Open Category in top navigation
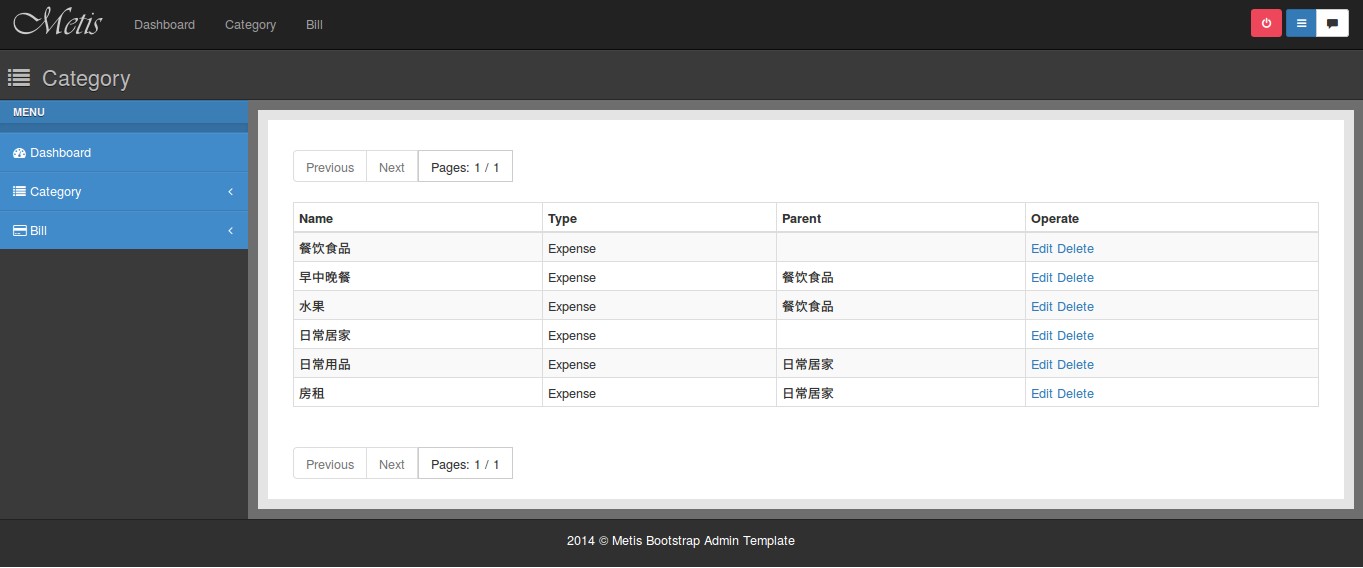 click(x=250, y=24)
